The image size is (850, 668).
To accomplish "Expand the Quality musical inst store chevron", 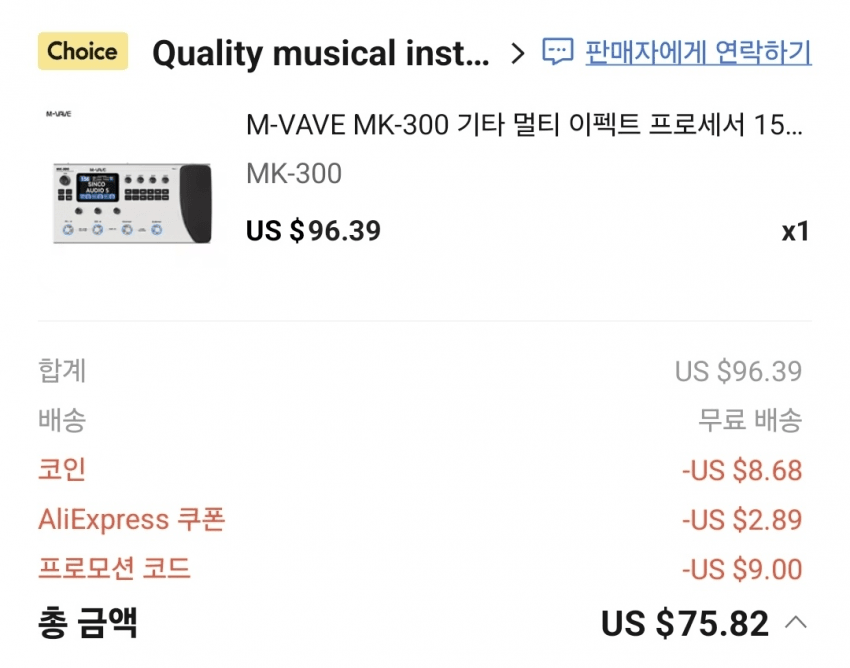I will click(517, 53).
